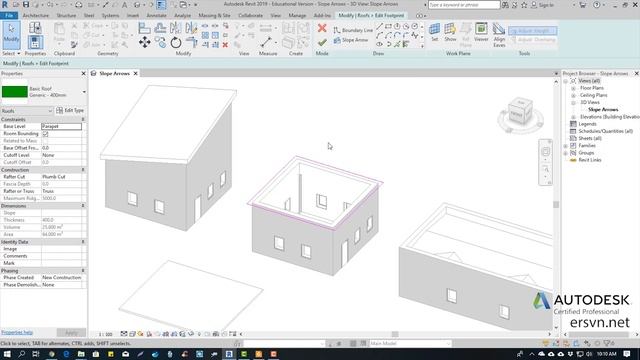Close the Slope Arrows view tab

[x=136, y=73]
